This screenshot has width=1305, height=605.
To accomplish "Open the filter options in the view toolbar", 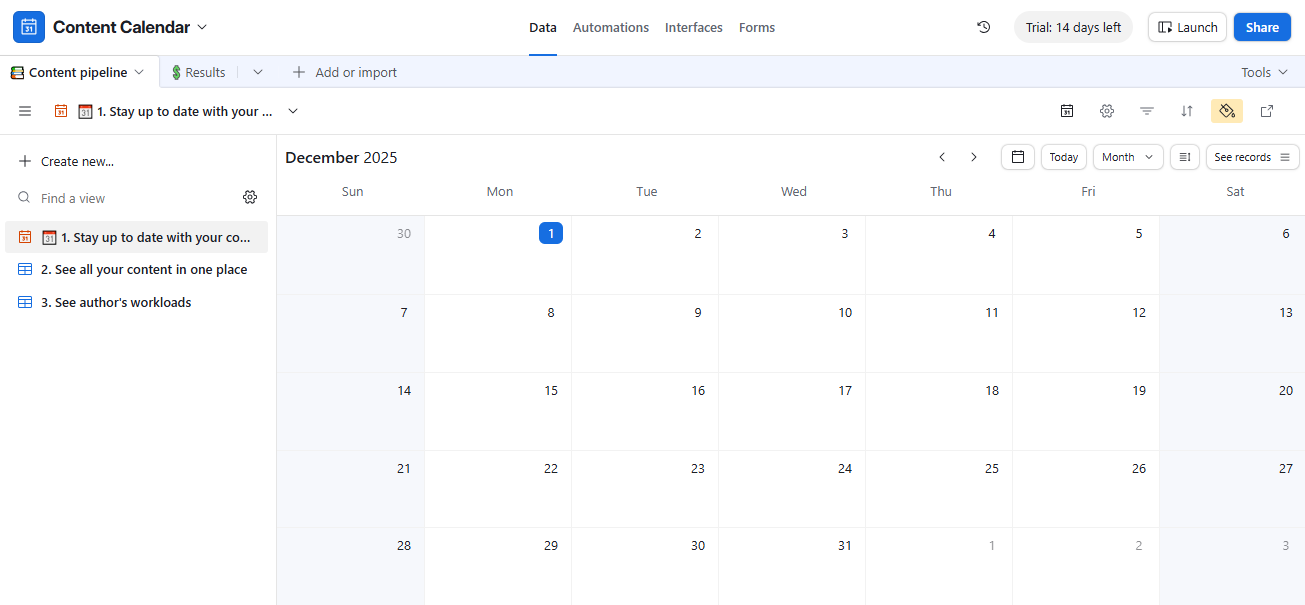I will point(1146,111).
